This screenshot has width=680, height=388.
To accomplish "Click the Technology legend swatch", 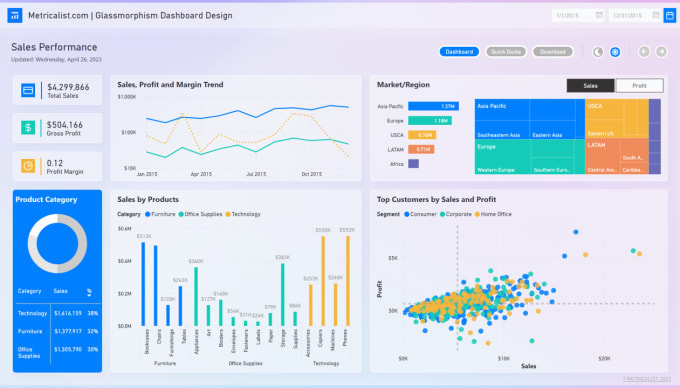I will pos(228,214).
